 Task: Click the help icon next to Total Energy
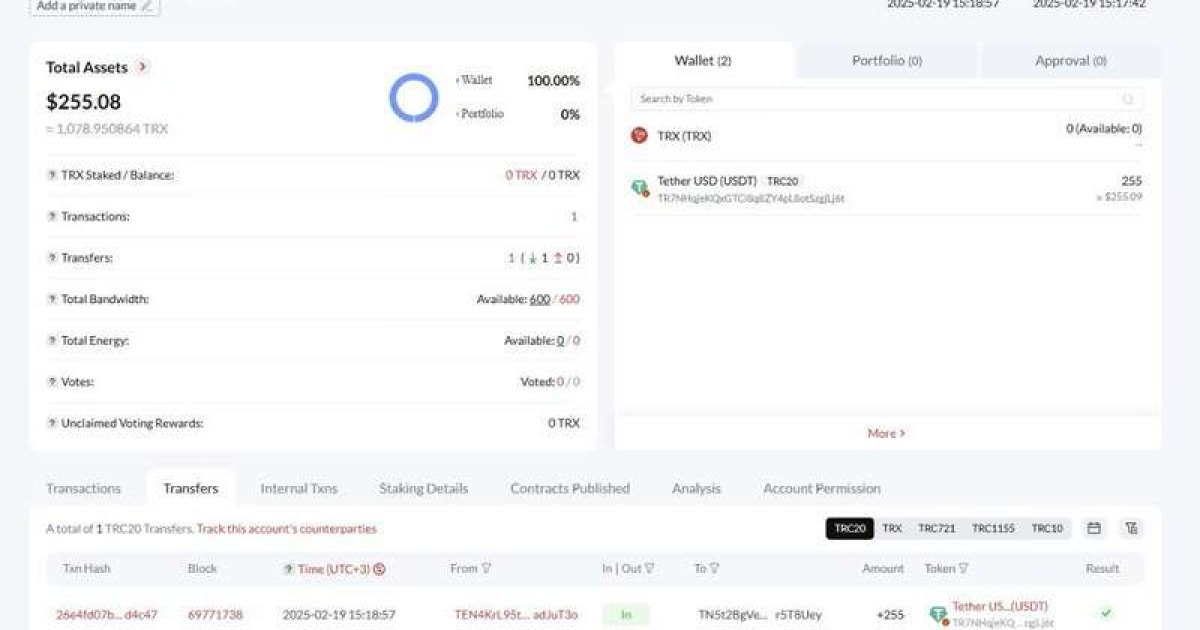point(52,341)
